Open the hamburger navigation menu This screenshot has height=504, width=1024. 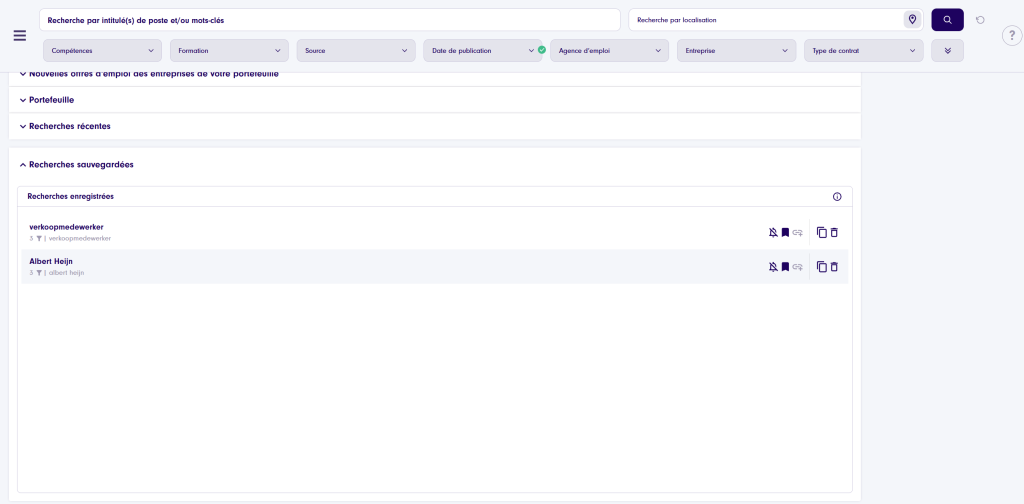19,35
